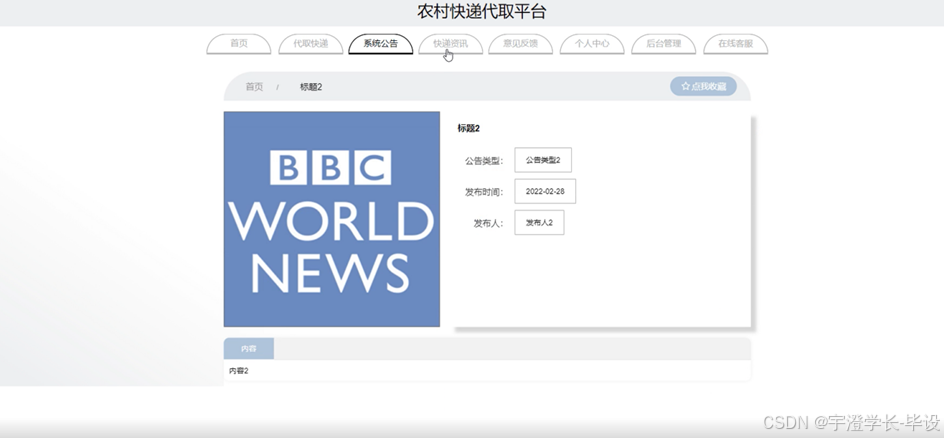Click the 标题2 breadcrumb text

(x=311, y=87)
